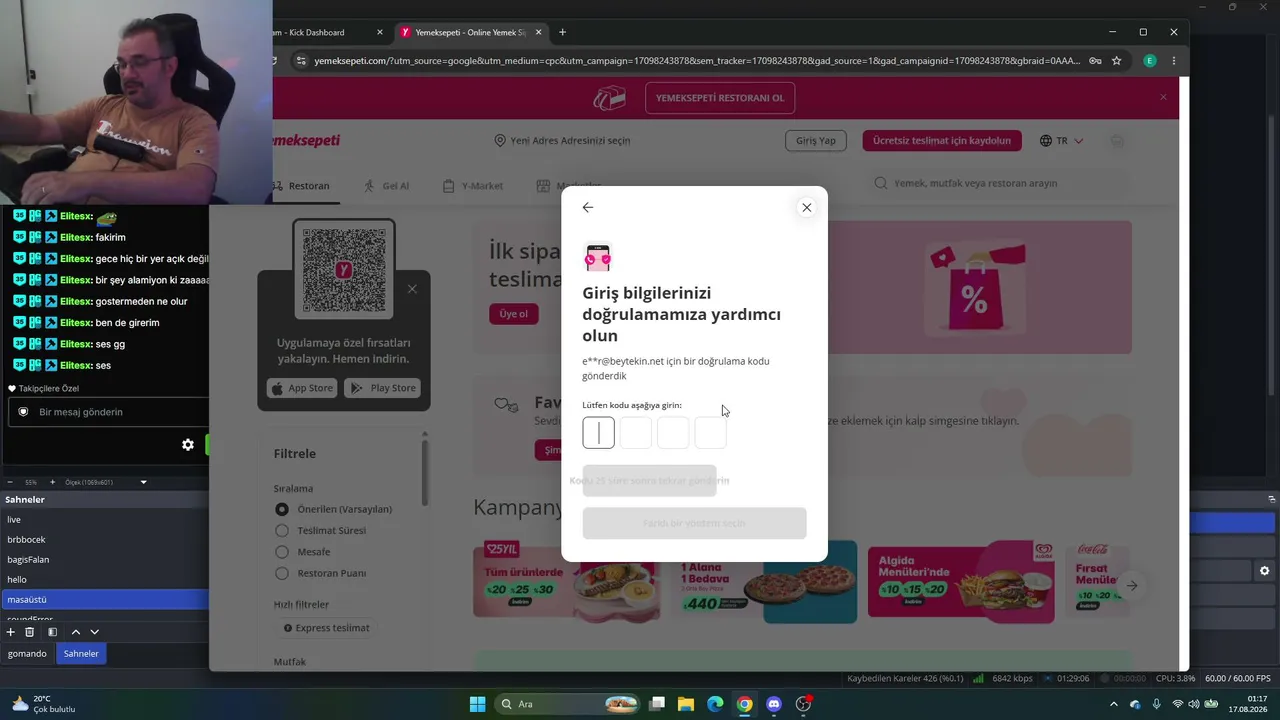Close the QR code app promo card
1280x720 pixels.
tap(412, 289)
